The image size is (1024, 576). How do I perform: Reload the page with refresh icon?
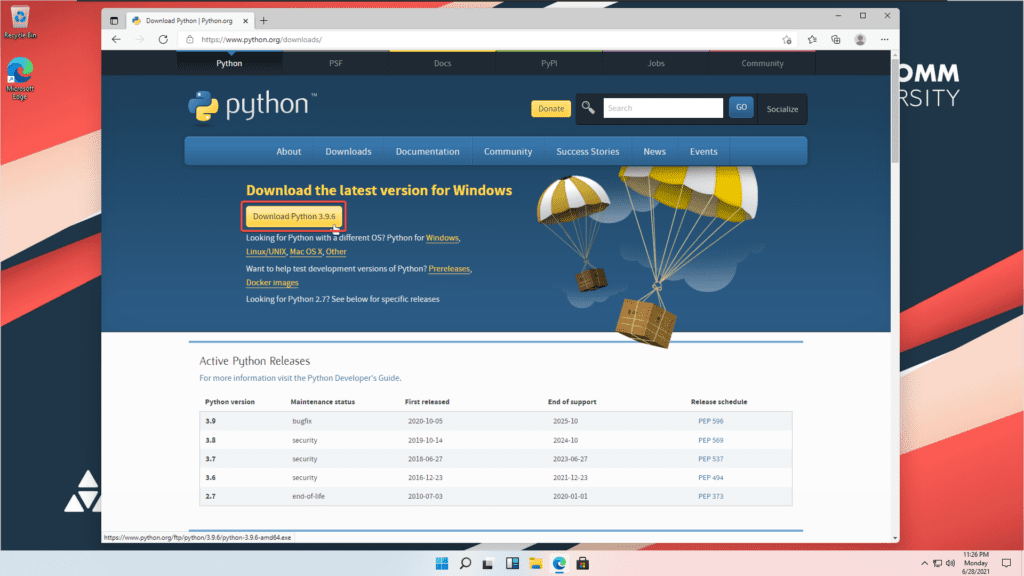click(x=163, y=40)
